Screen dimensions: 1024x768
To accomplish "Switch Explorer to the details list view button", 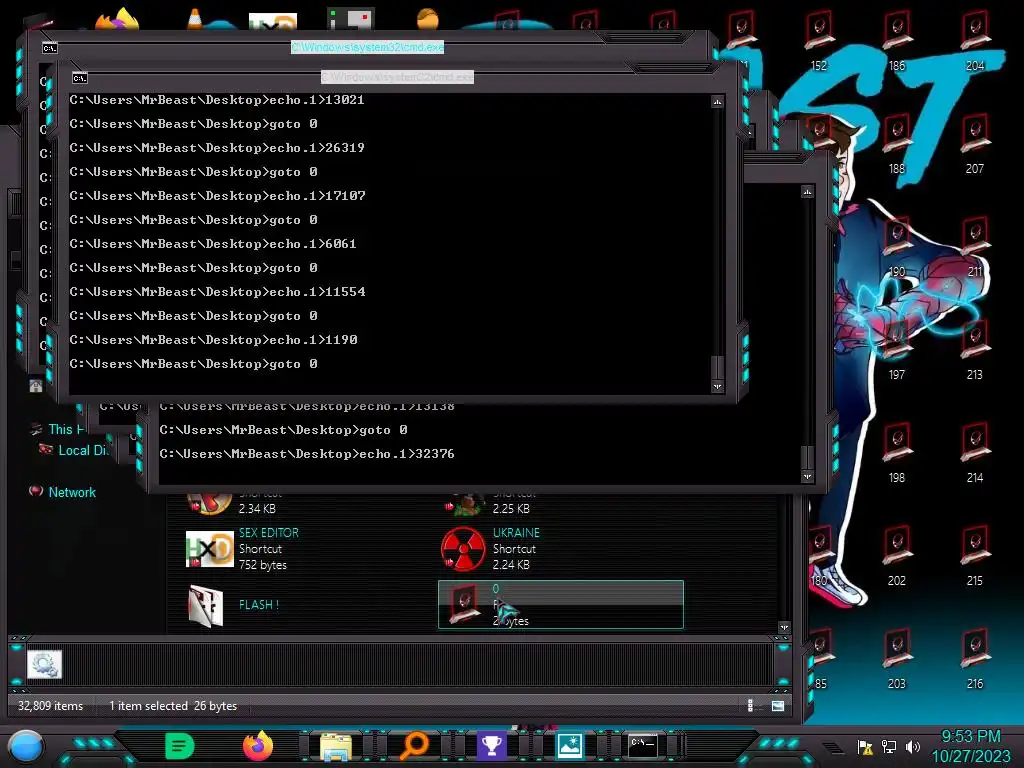I will [x=750, y=705].
